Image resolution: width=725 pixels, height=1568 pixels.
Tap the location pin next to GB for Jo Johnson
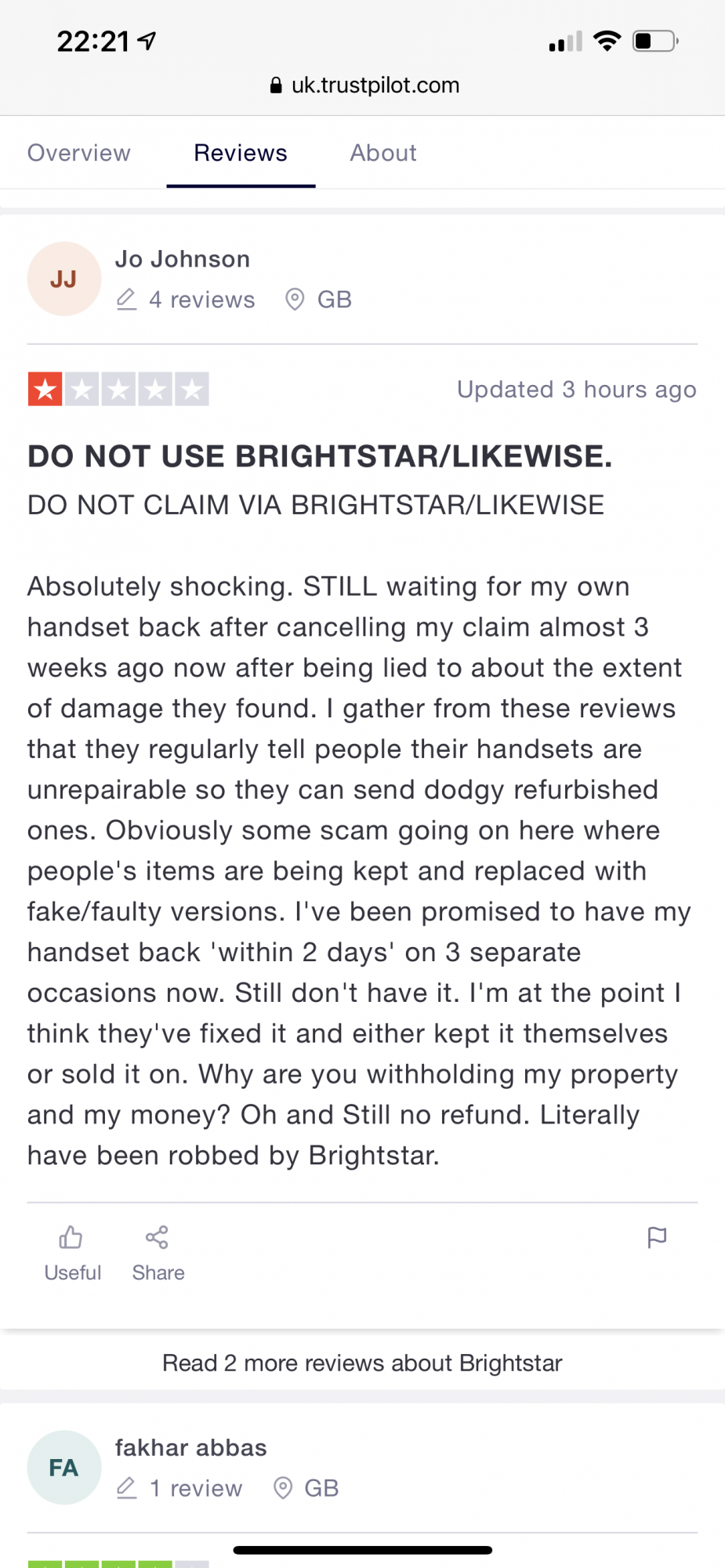tap(295, 299)
